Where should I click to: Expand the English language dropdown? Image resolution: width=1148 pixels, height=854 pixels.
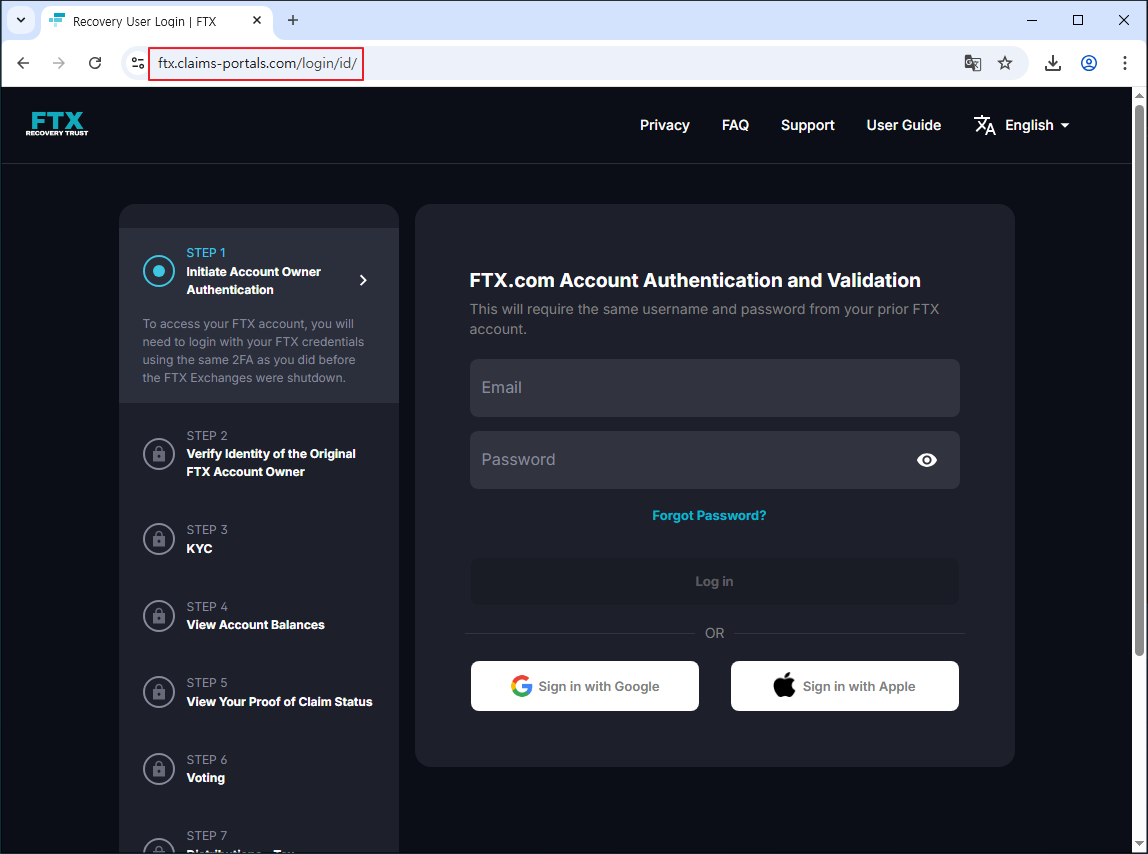(x=1037, y=125)
